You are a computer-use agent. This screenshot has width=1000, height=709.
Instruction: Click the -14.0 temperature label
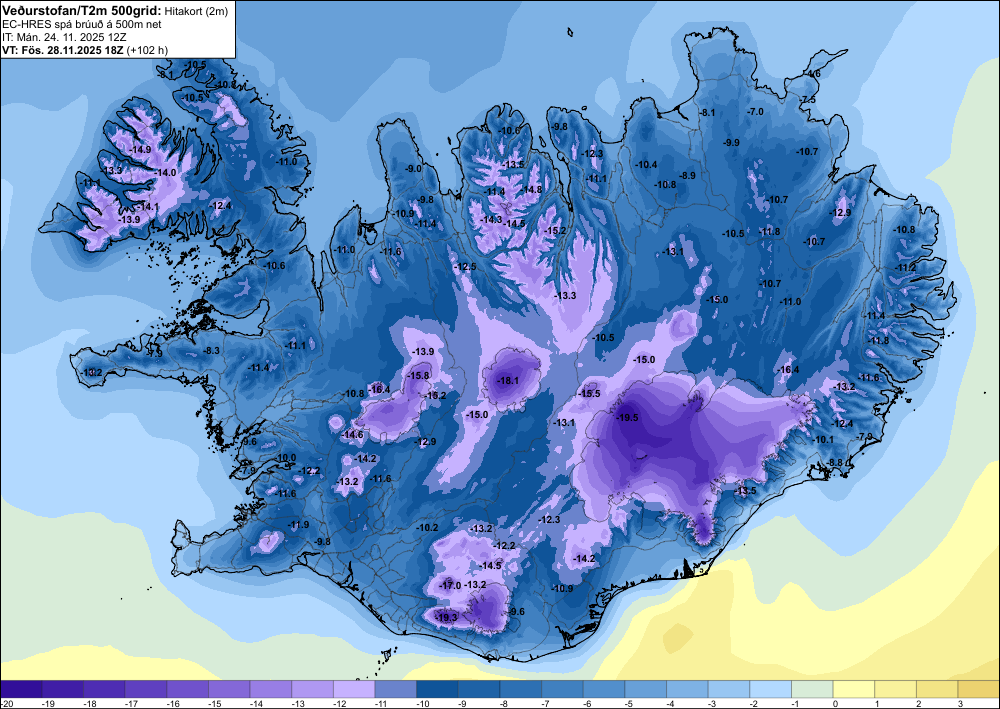(x=165, y=173)
